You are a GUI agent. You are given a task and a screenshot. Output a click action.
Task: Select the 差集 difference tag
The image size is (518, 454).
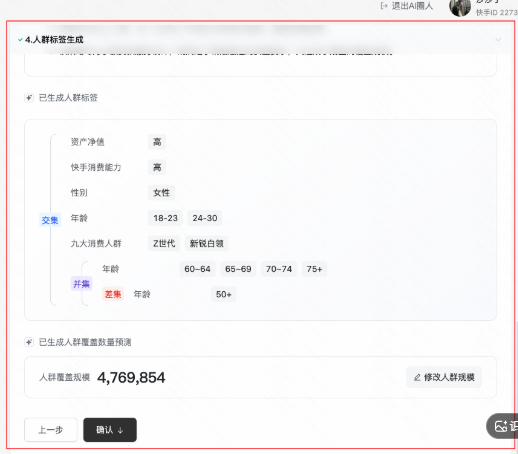(x=113, y=294)
